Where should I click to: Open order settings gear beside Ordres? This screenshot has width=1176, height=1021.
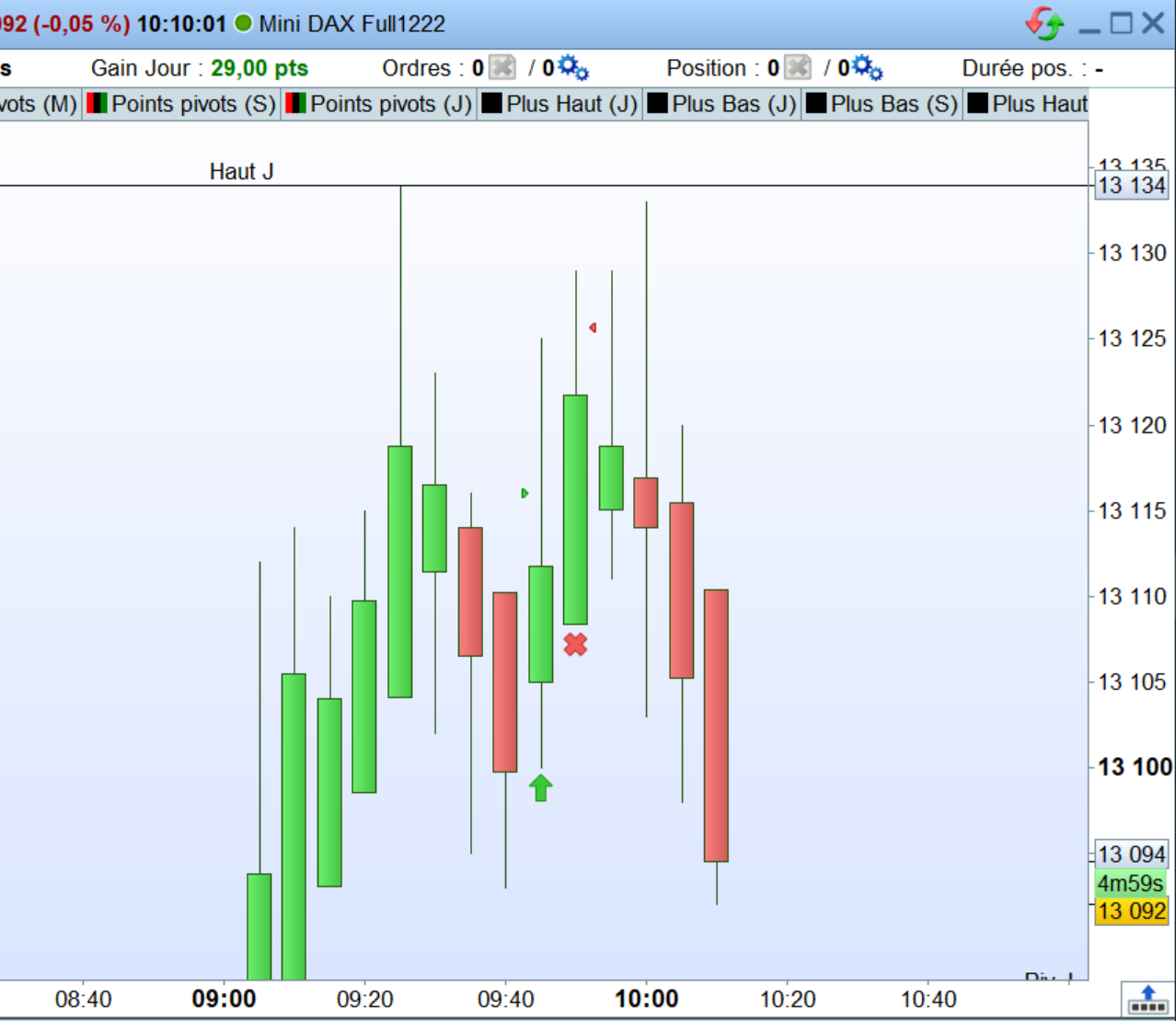tap(573, 68)
